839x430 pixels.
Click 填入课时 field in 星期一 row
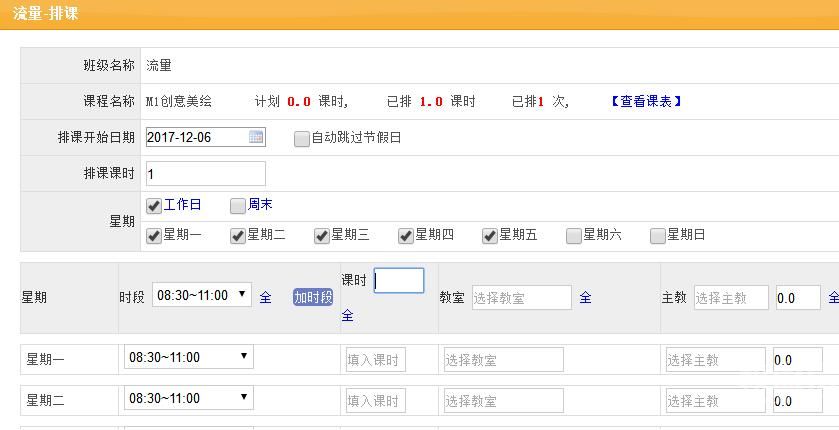(376, 360)
